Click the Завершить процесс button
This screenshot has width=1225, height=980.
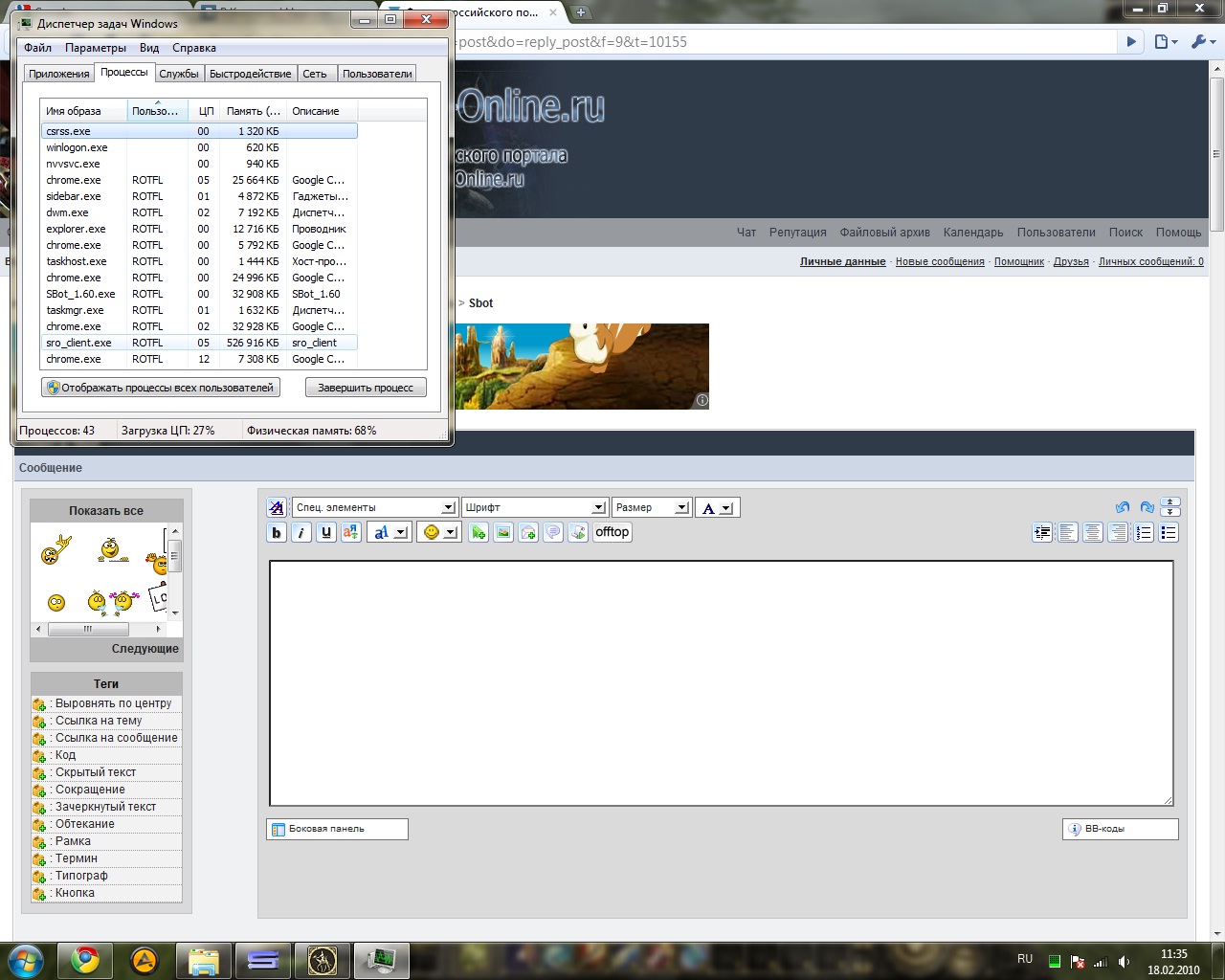pyautogui.click(x=366, y=388)
